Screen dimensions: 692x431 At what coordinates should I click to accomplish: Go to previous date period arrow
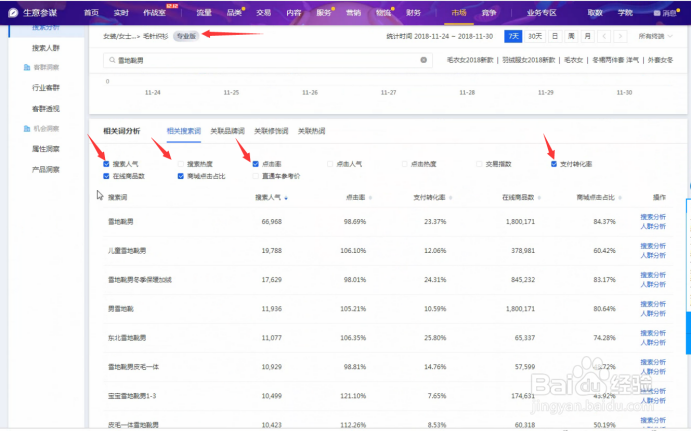[604, 36]
